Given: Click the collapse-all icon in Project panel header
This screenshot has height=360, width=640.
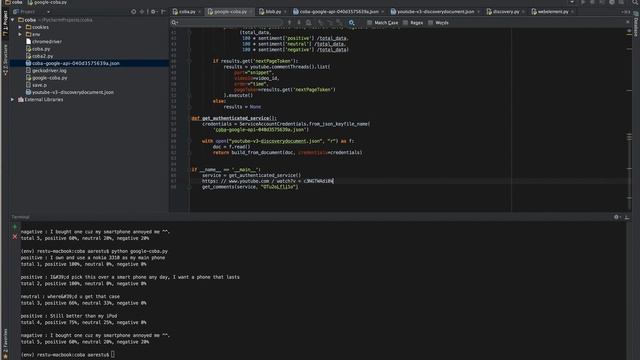Looking at the screenshot, I should coord(142,12).
